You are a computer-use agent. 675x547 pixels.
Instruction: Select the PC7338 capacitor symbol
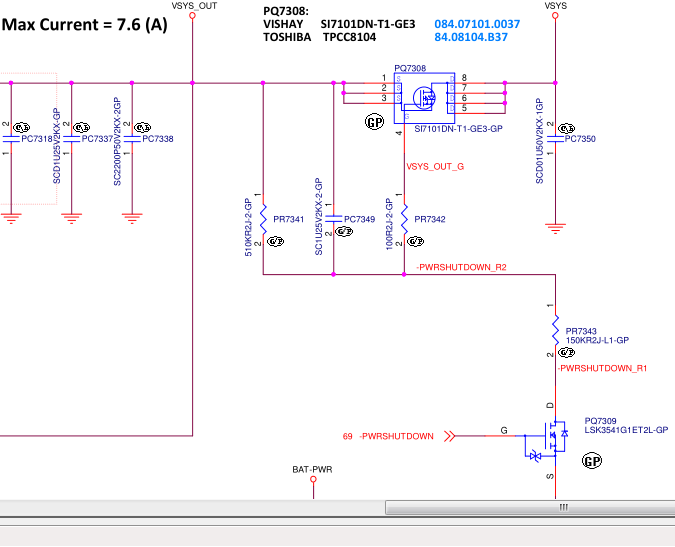[132, 139]
